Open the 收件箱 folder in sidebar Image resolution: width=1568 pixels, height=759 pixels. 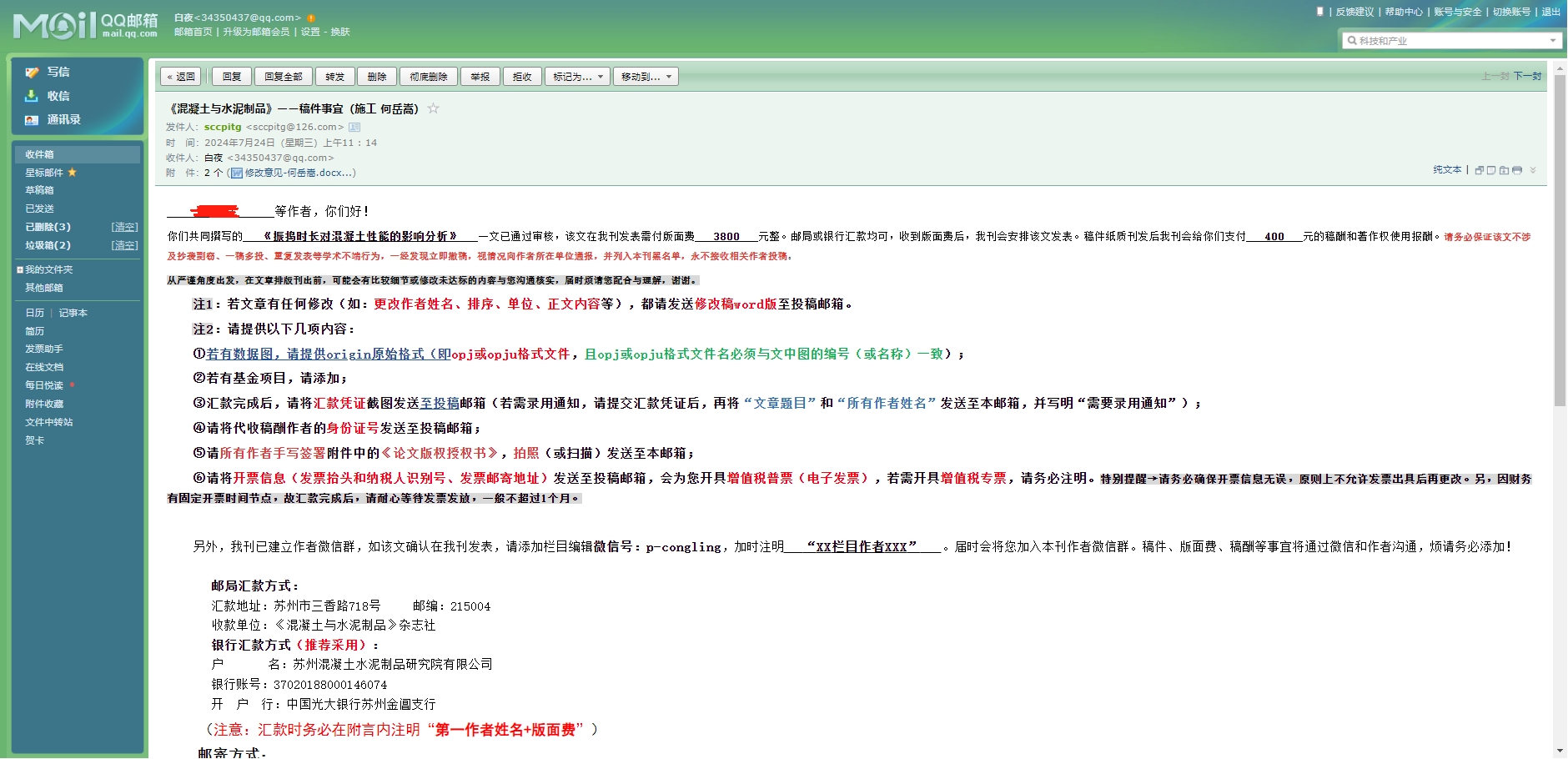[39, 154]
